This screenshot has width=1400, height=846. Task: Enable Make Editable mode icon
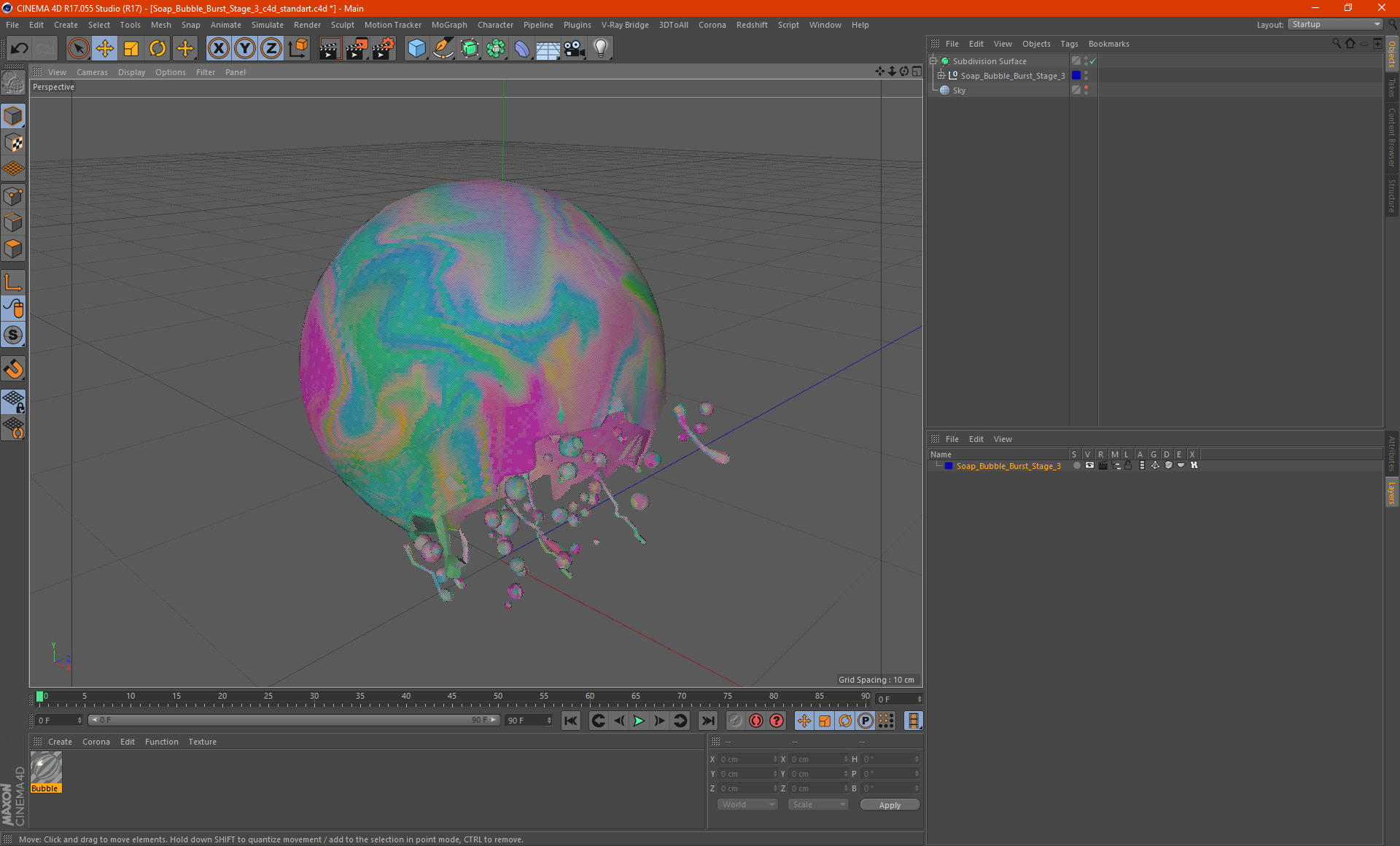(13, 82)
